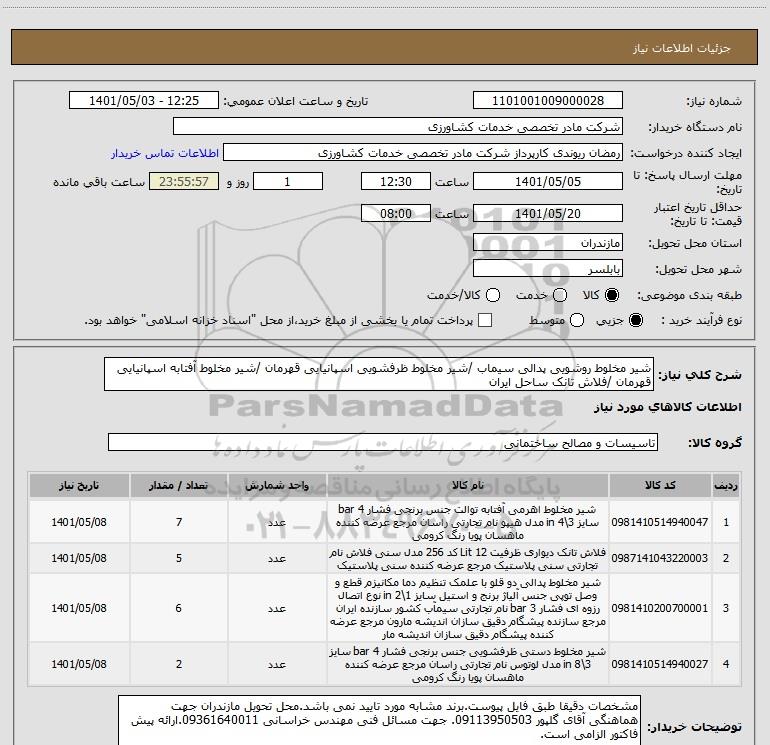Click the کد کالا column header
This screenshot has width=770, height=745.
point(660,486)
